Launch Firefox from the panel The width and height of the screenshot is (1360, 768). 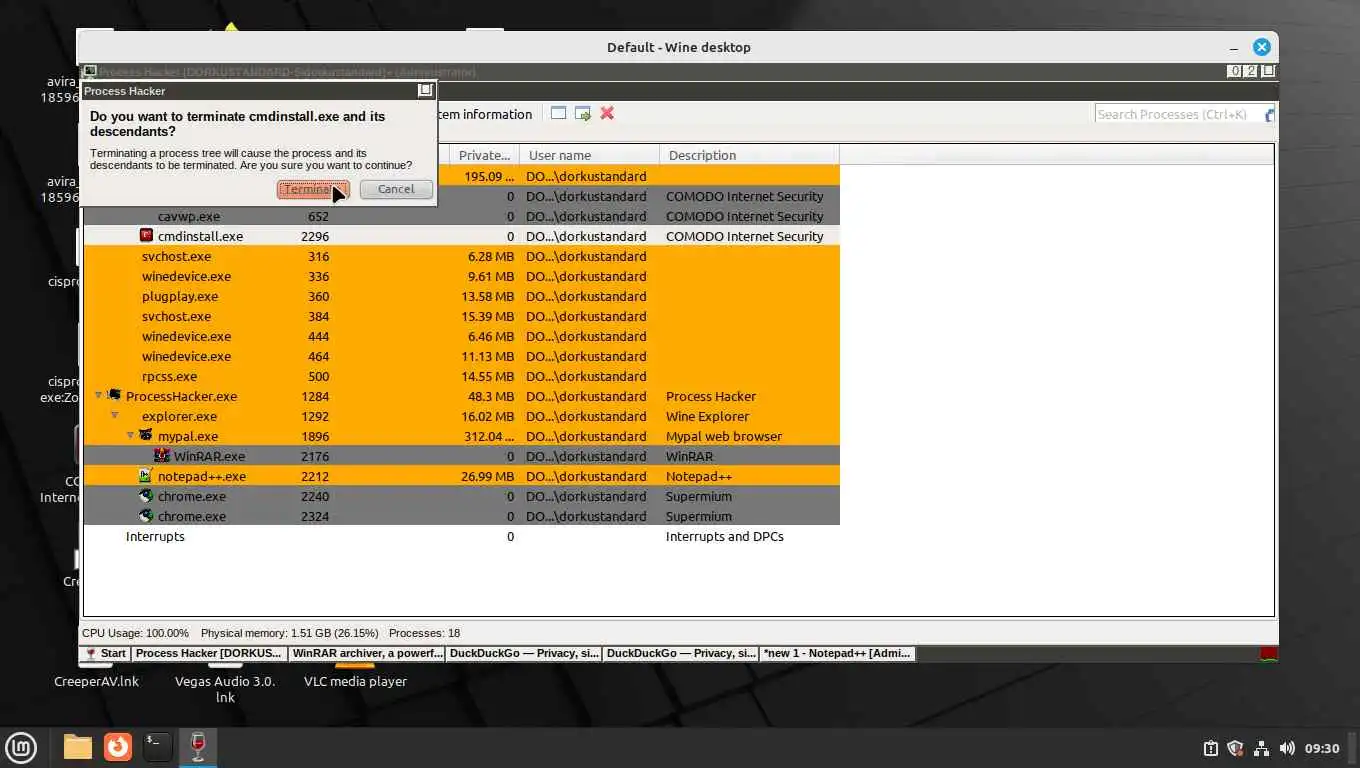click(118, 747)
